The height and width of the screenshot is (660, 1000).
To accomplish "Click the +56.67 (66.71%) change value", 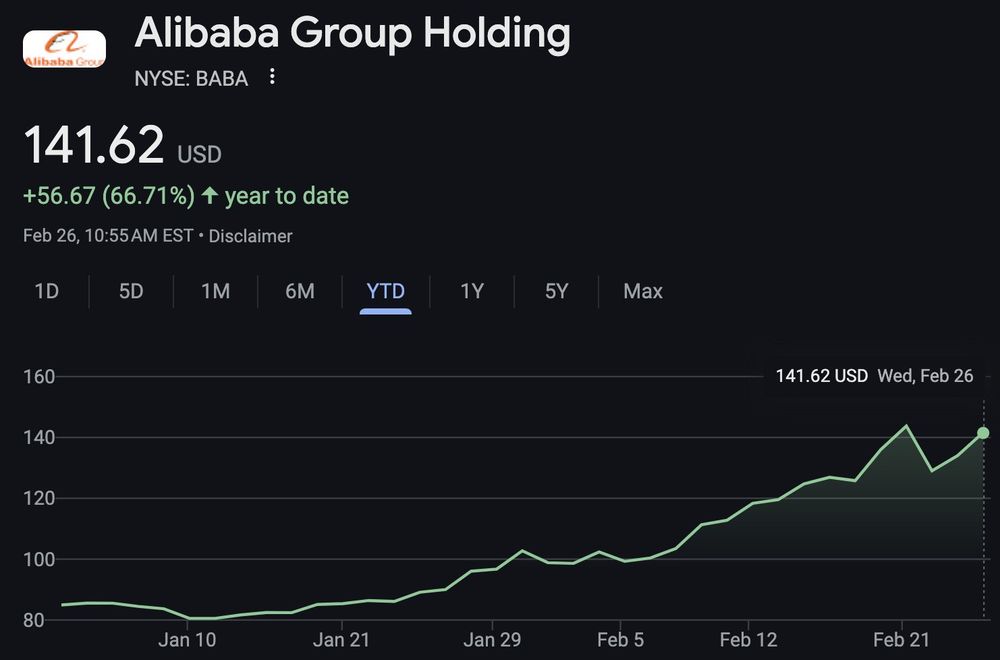I will coord(108,196).
